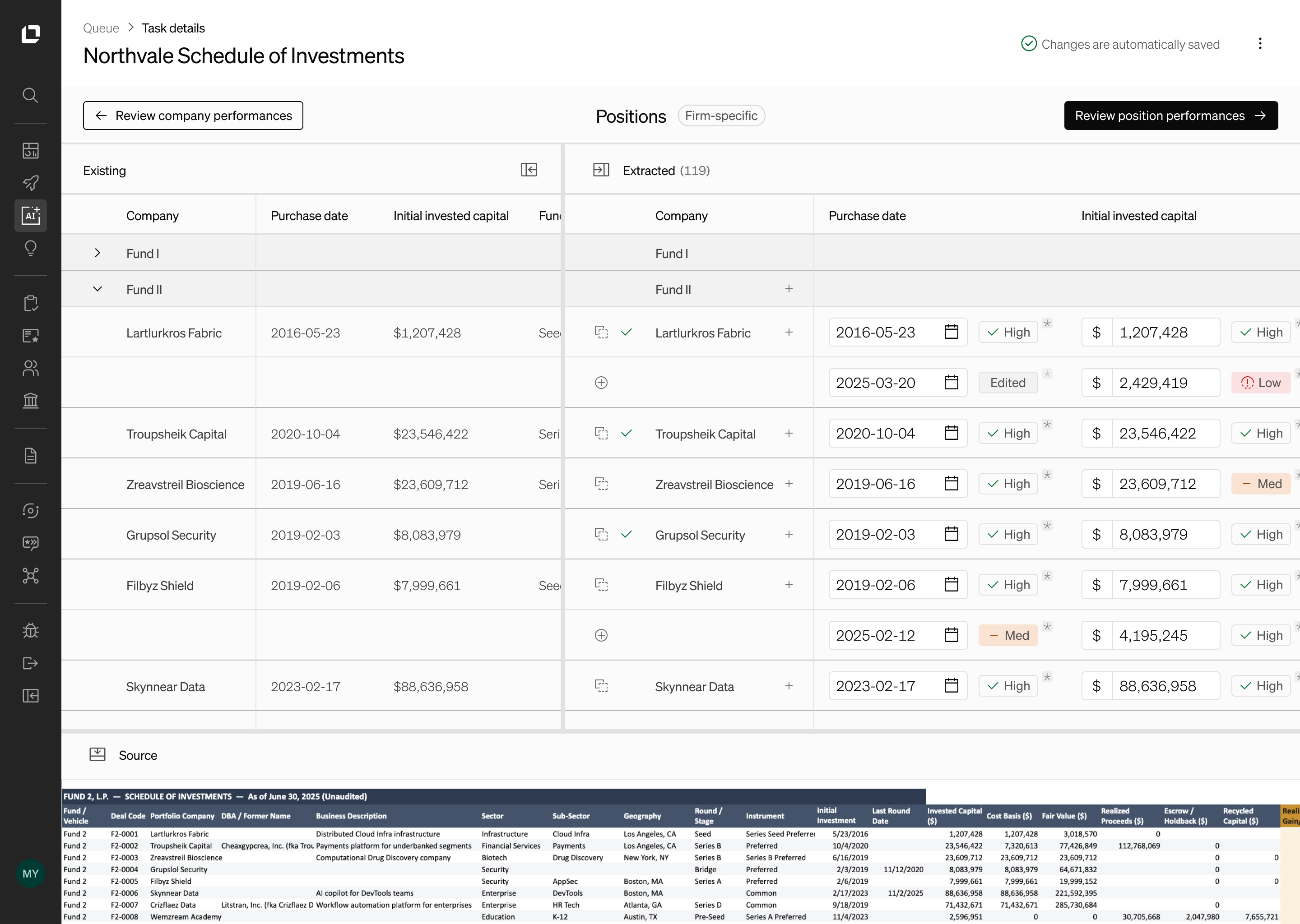This screenshot has height=924, width=1300.
Task: Collapse the Fund II row
Action: (x=97, y=289)
